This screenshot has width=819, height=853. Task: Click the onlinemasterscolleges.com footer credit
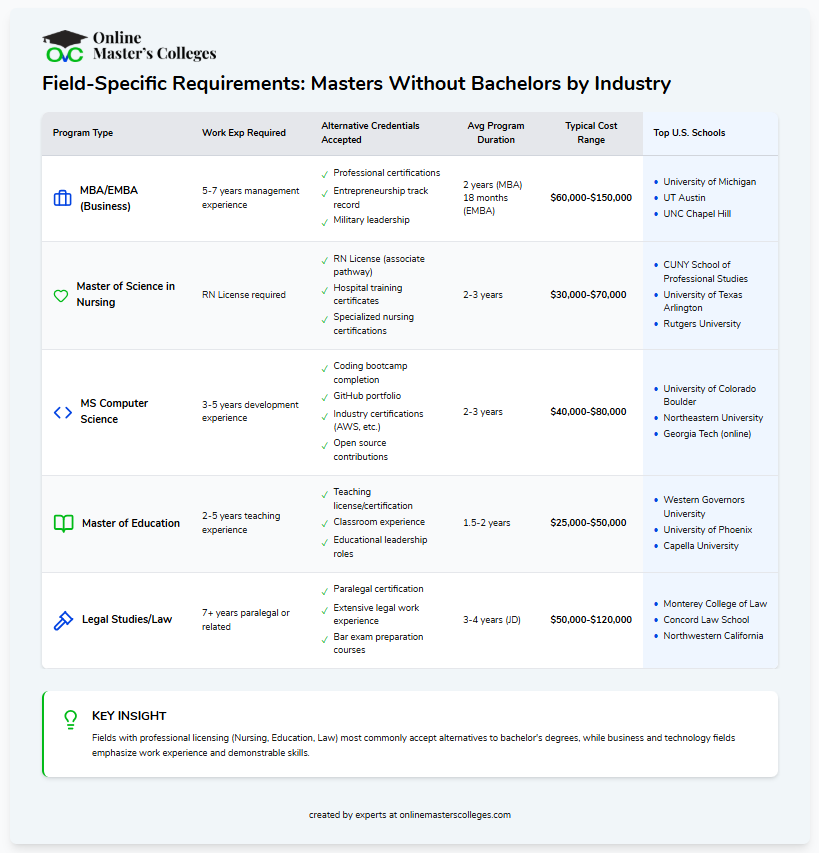[409, 815]
